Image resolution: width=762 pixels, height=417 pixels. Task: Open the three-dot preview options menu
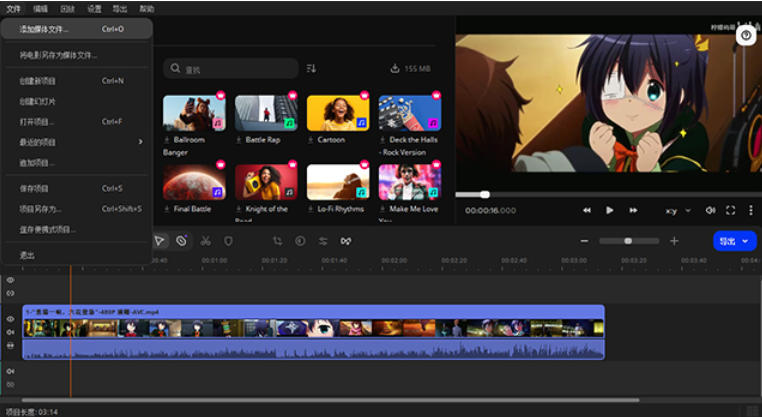751,210
